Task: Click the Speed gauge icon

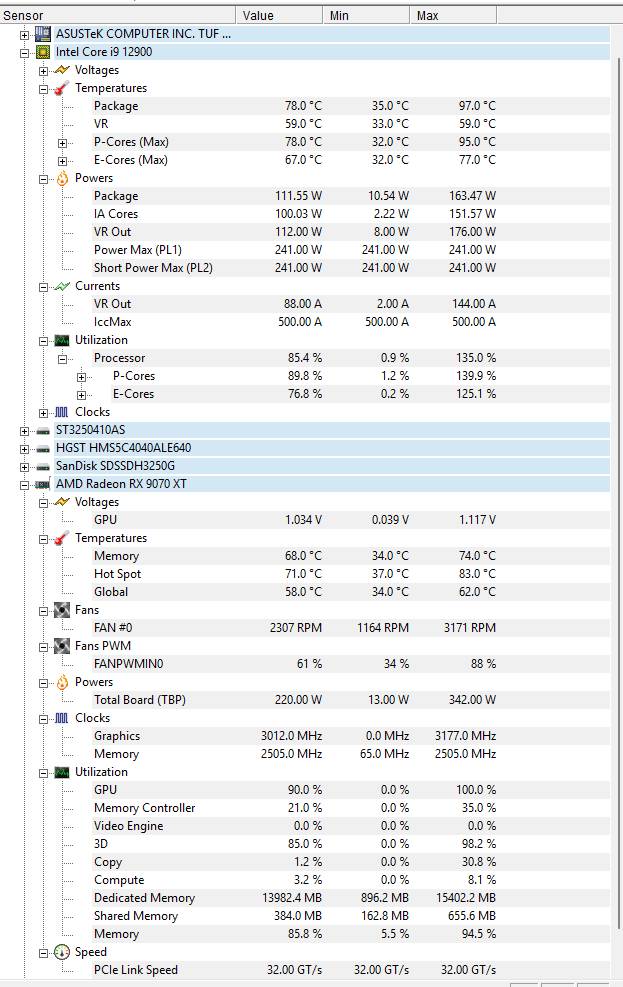Action: (x=62, y=952)
